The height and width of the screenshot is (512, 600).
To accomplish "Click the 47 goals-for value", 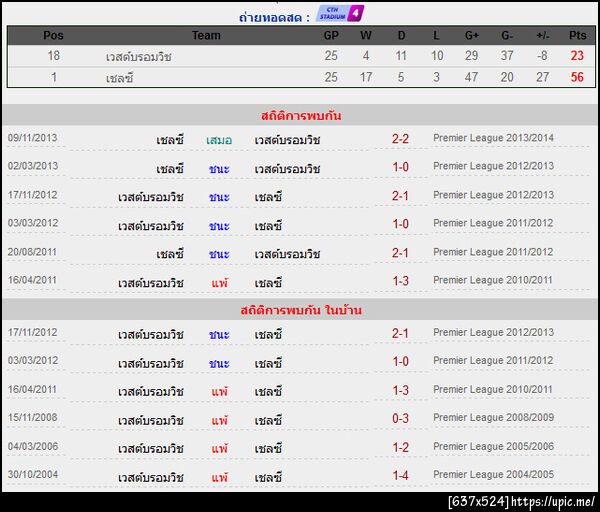I will coord(471,77).
